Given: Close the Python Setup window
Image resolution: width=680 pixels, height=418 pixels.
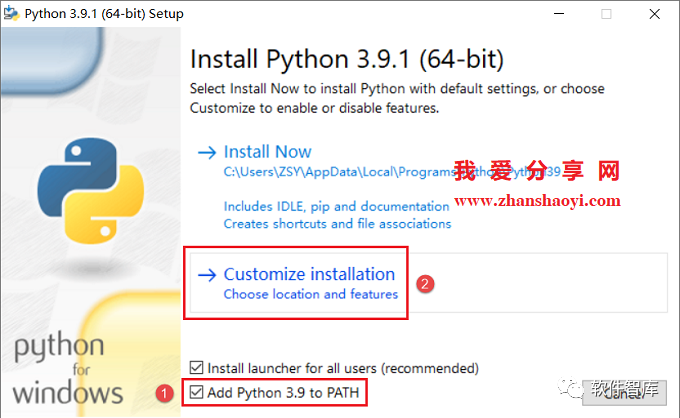Looking at the screenshot, I should point(658,14).
